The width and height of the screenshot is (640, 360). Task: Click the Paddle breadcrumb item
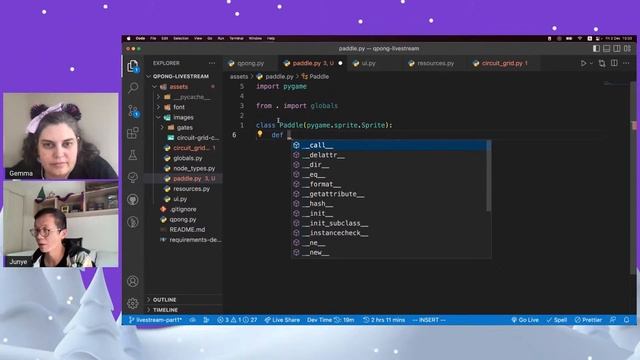click(316, 77)
